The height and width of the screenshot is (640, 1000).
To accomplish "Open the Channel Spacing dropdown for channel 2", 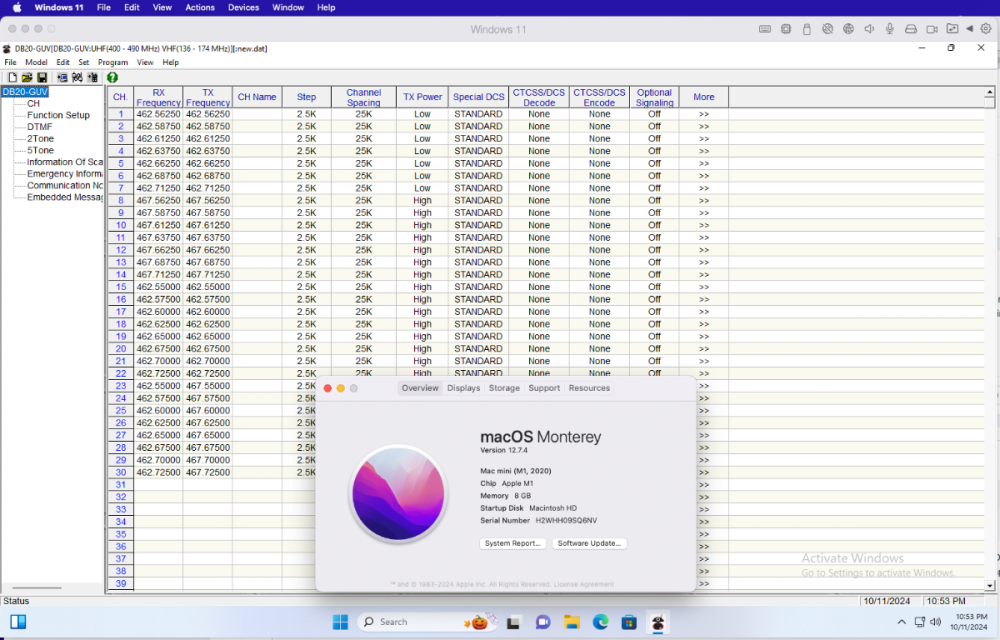I will click(363, 125).
